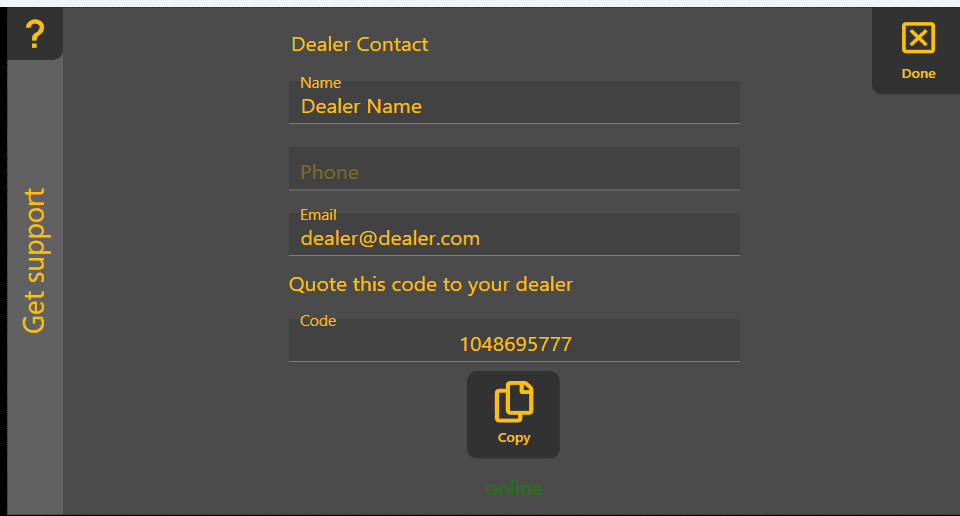Image resolution: width=960 pixels, height=516 pixels.
Task: Copy the code with the overlapping pages icon
Action: pyautogui.click(x=514, y=402)
